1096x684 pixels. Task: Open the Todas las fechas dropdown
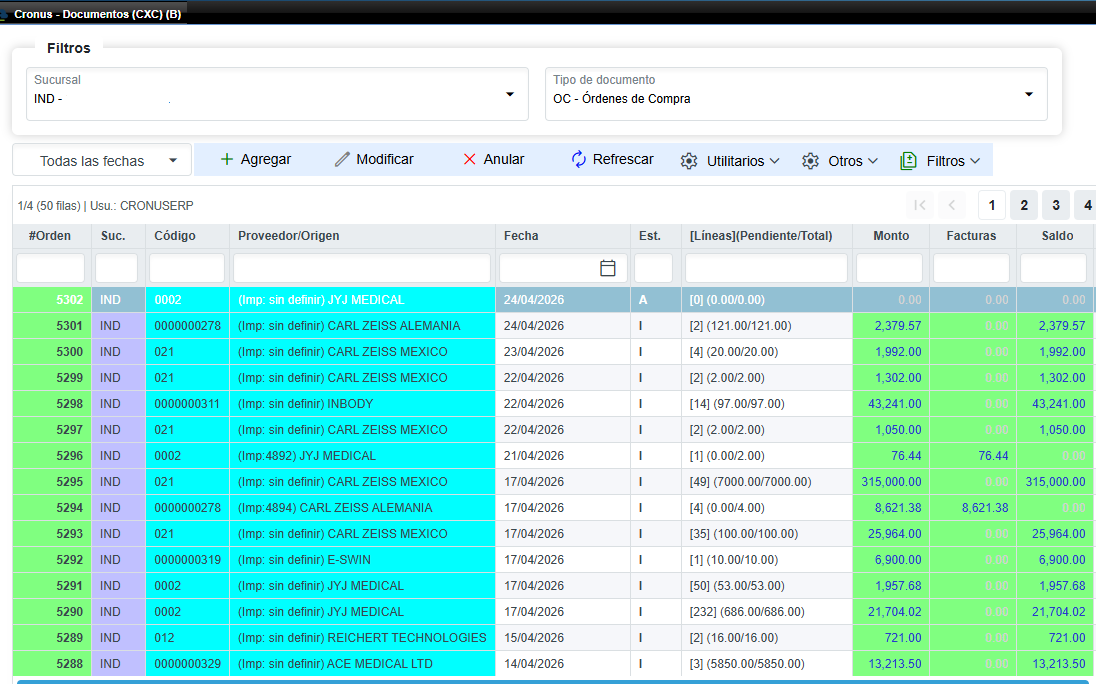pos(102,161)
